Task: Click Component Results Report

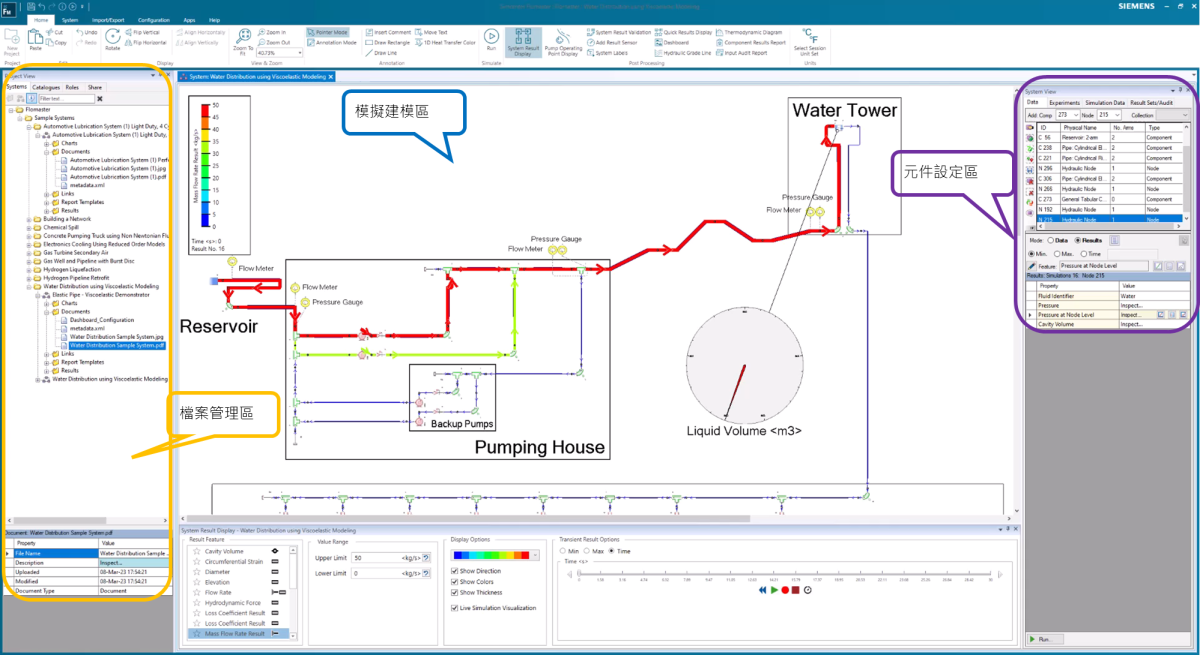Action: (x=751, y=43)
